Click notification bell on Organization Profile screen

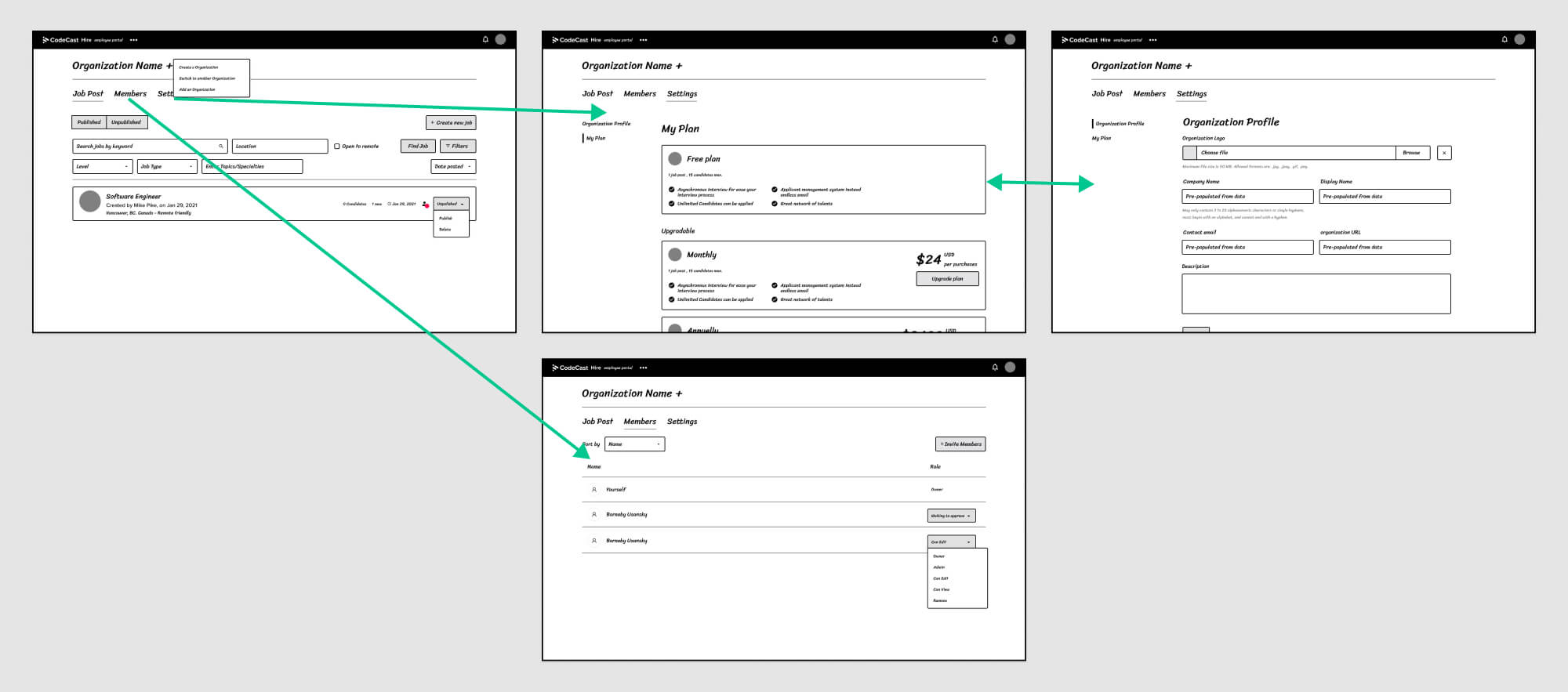tap(1504, 39)
